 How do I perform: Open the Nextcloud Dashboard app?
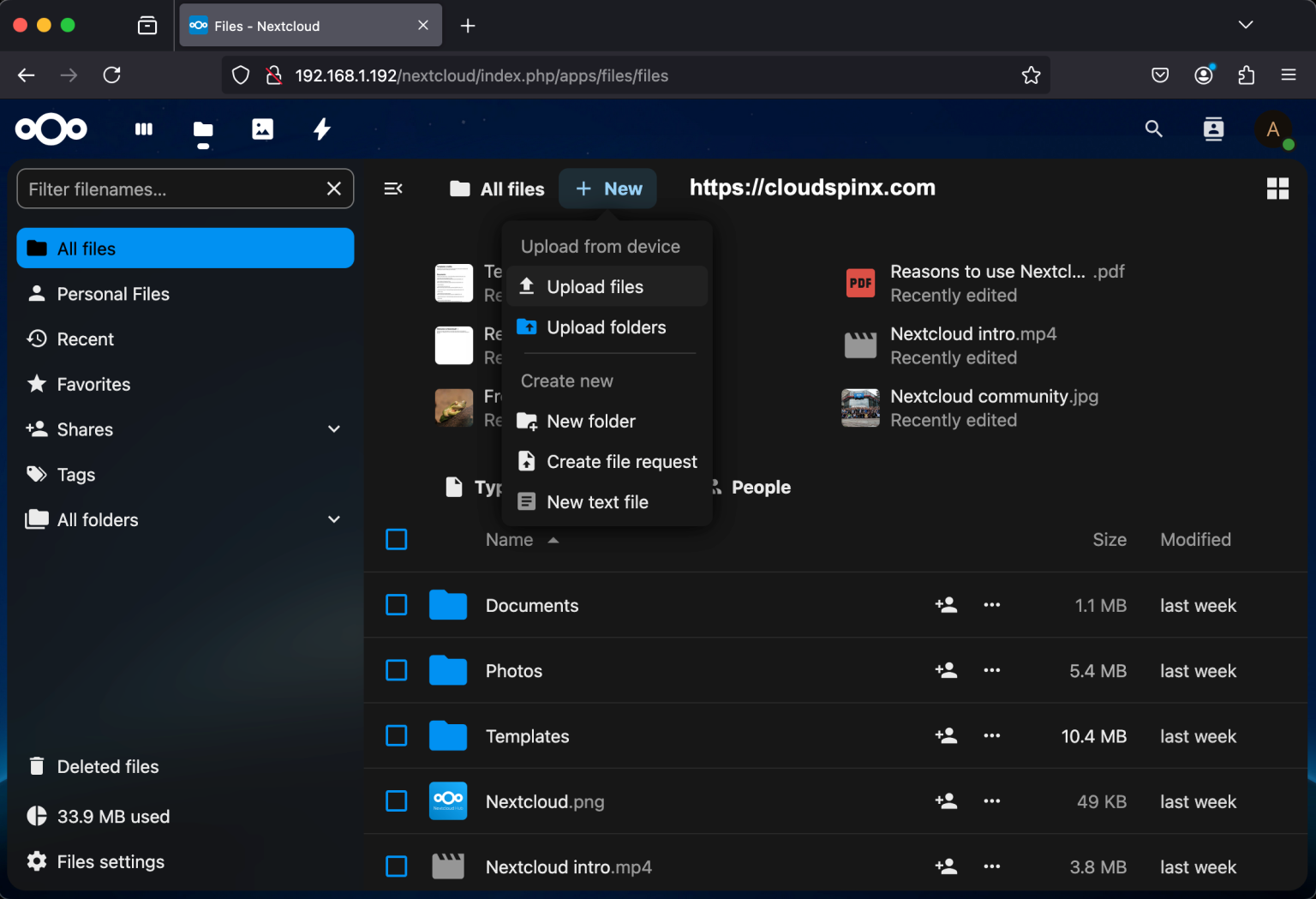143,129
